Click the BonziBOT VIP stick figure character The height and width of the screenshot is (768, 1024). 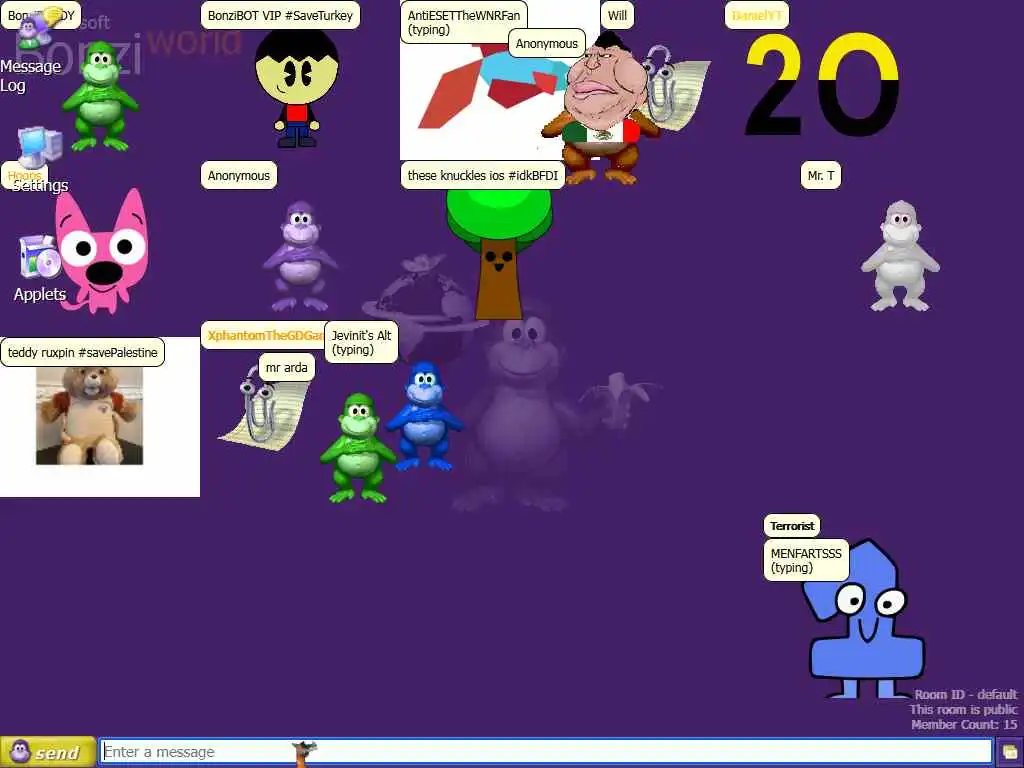click(x=297, y=87)
